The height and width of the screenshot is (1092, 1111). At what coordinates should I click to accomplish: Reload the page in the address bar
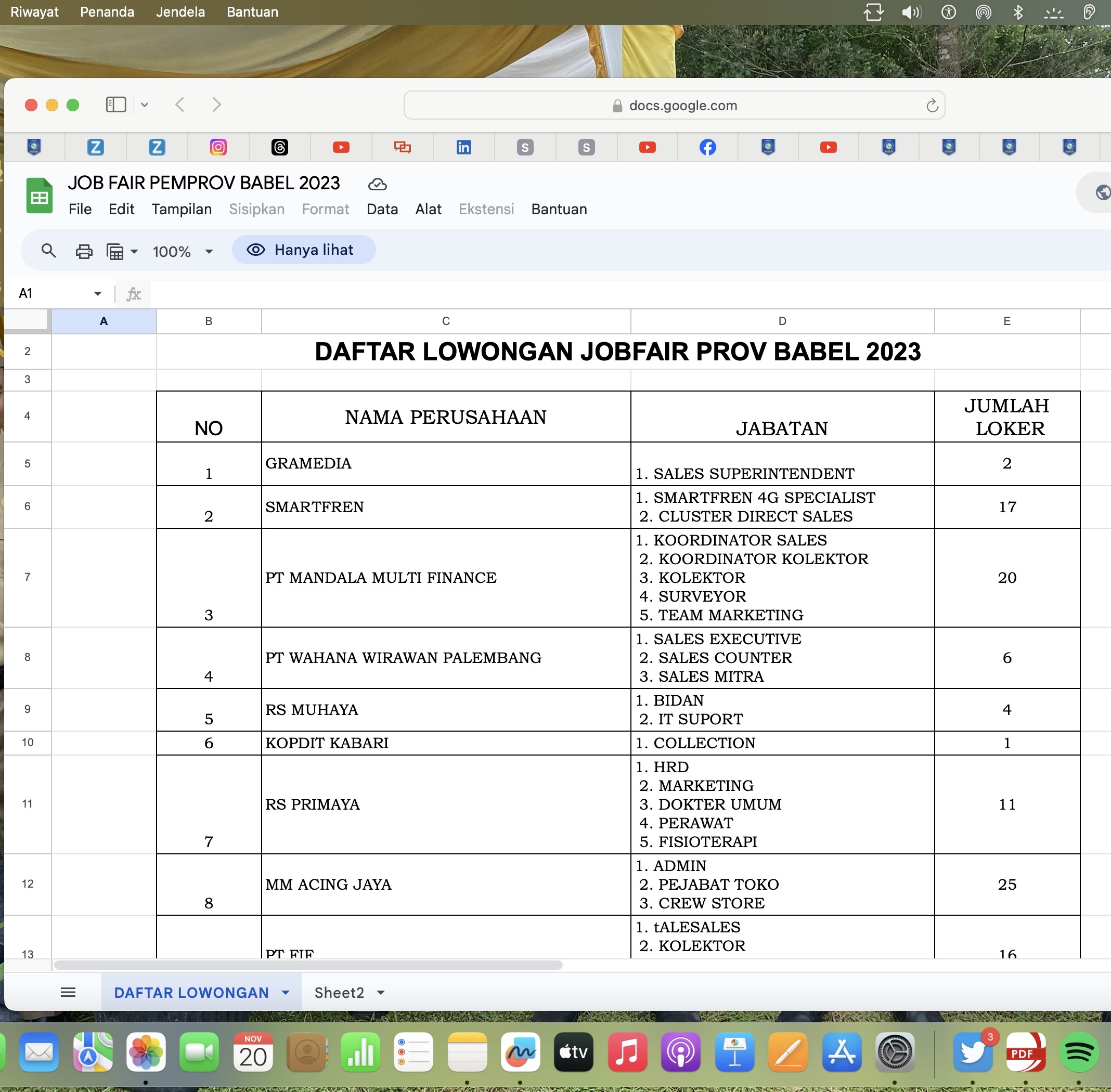(x=932, y=106)
